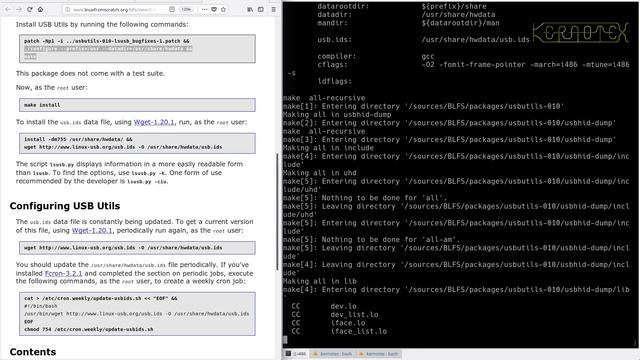Follow the Fcron-3.2.1 link
This screenshot has height=360, width=640.
coord(63,273)
